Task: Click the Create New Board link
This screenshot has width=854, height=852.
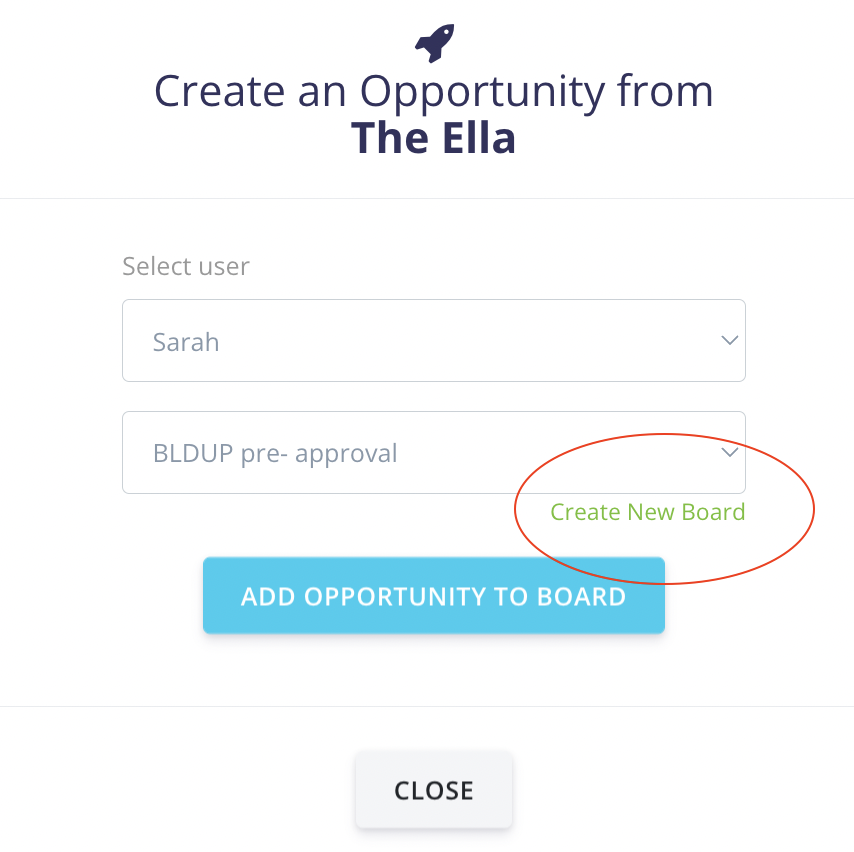Action: coord(647,512)
